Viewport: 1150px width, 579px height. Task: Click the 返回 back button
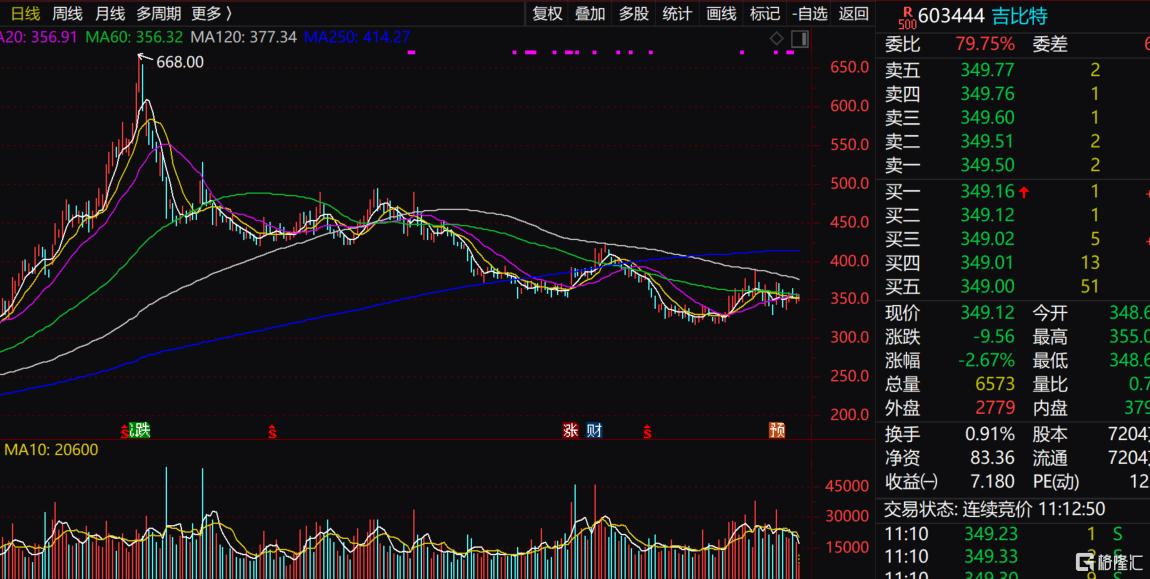click(853, 13)
